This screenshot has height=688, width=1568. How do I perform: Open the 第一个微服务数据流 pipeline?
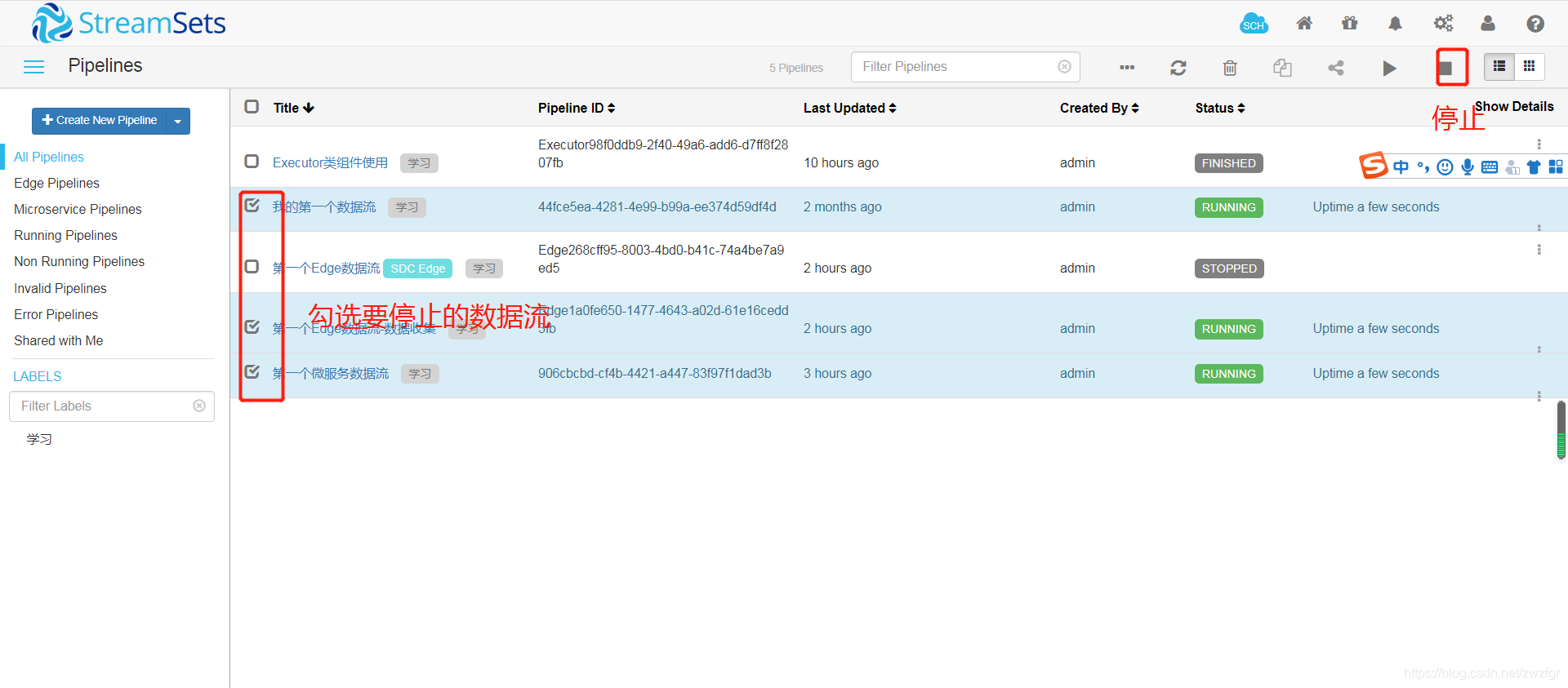(x=331, y=373)
